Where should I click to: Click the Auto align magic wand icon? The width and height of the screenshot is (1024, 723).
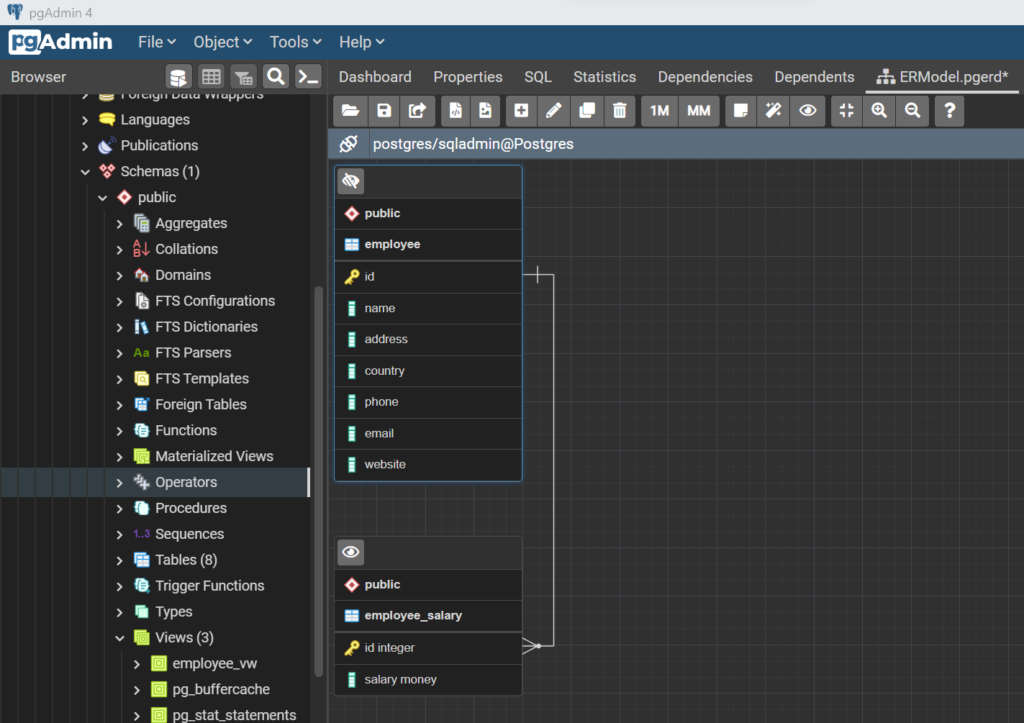point(773,111)
